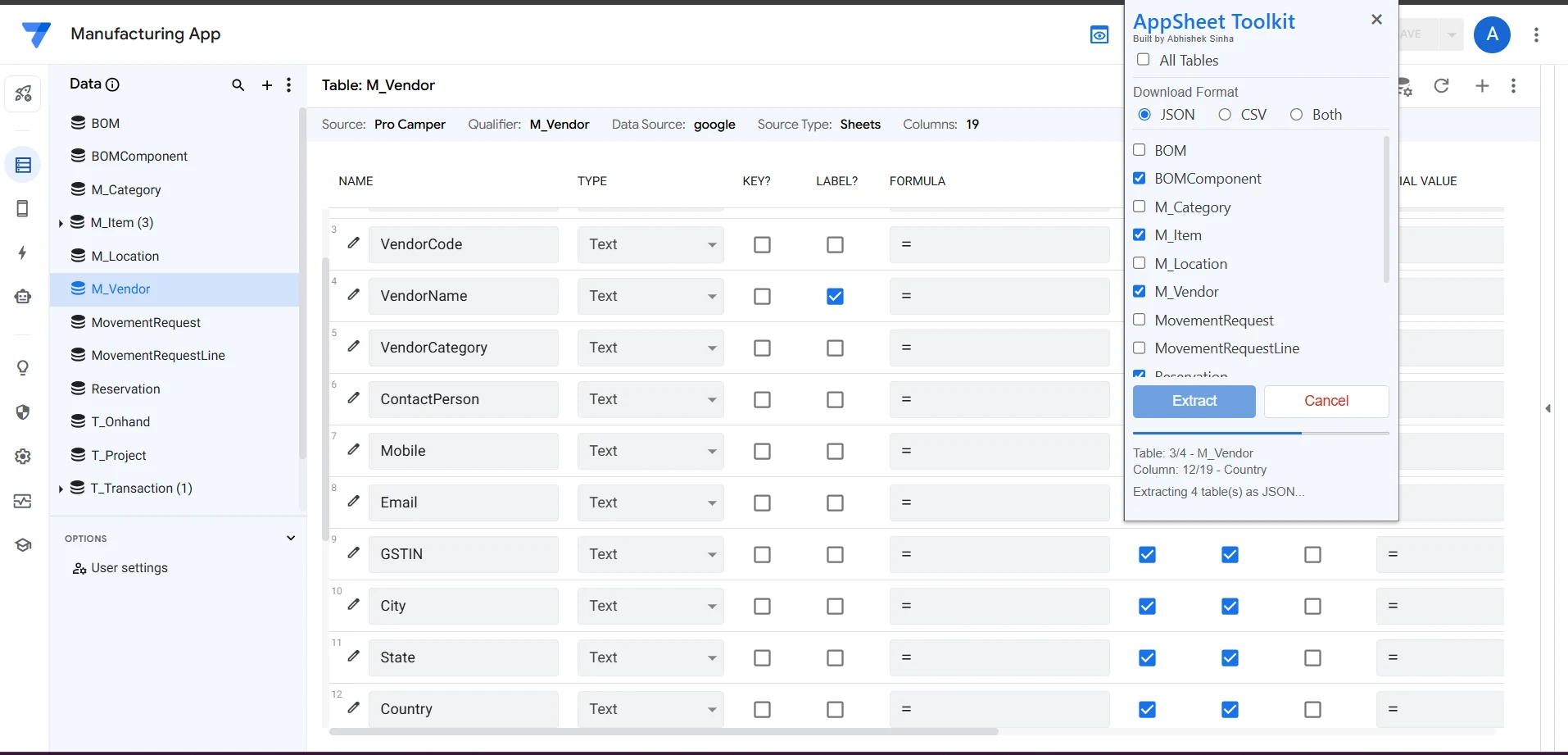Expand the M_Item tree node
Image resolution: width=1568 pixels, height=755 pixels.
[61, 223]
